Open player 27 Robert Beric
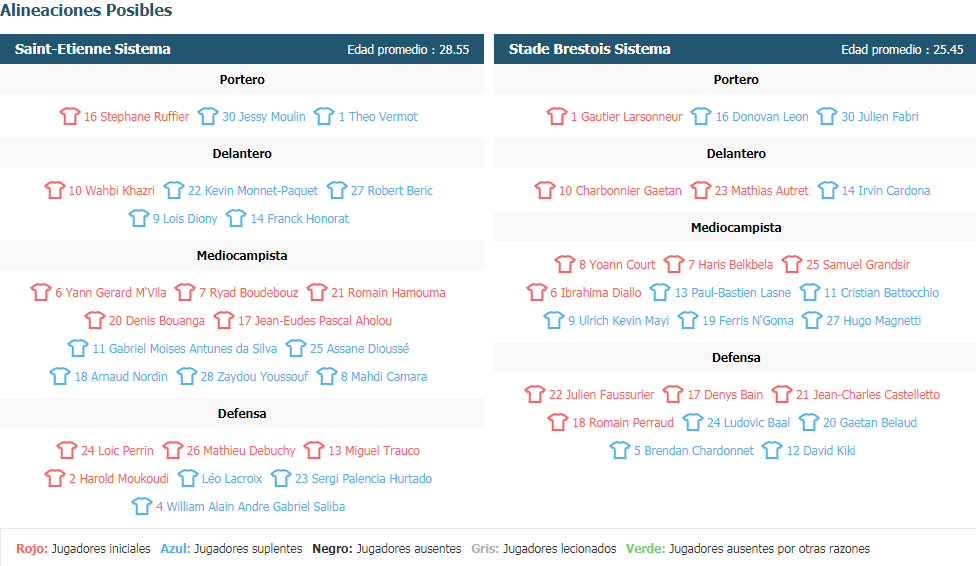This screenshot has height=566, width=976. [392, 191]
